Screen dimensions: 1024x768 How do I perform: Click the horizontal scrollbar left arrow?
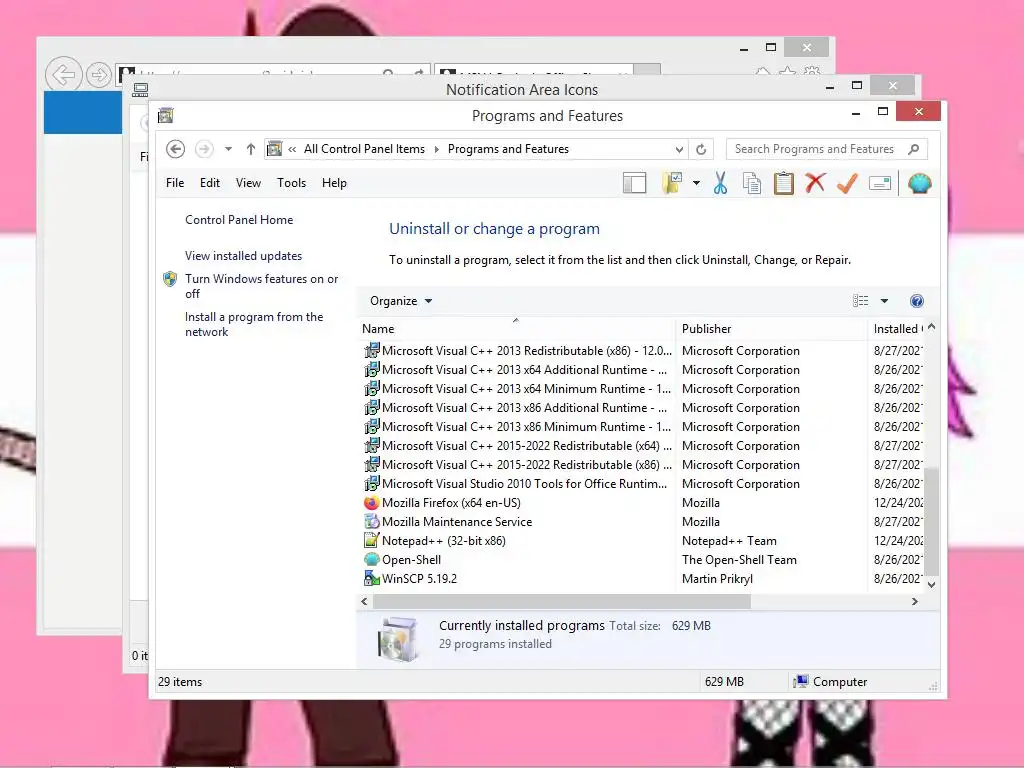(x=364, y=601)
